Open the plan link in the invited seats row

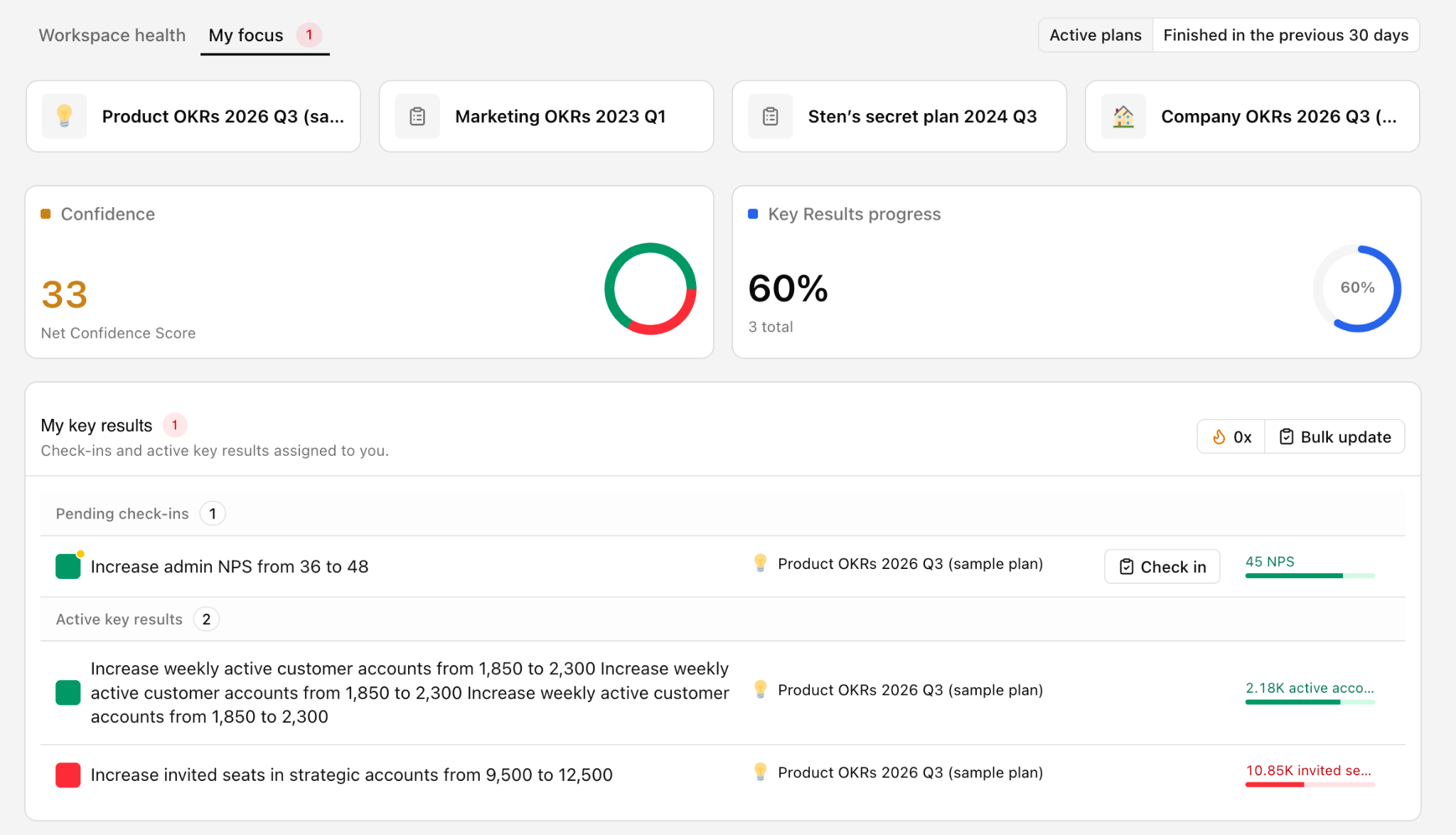click(x=910, y=772)
